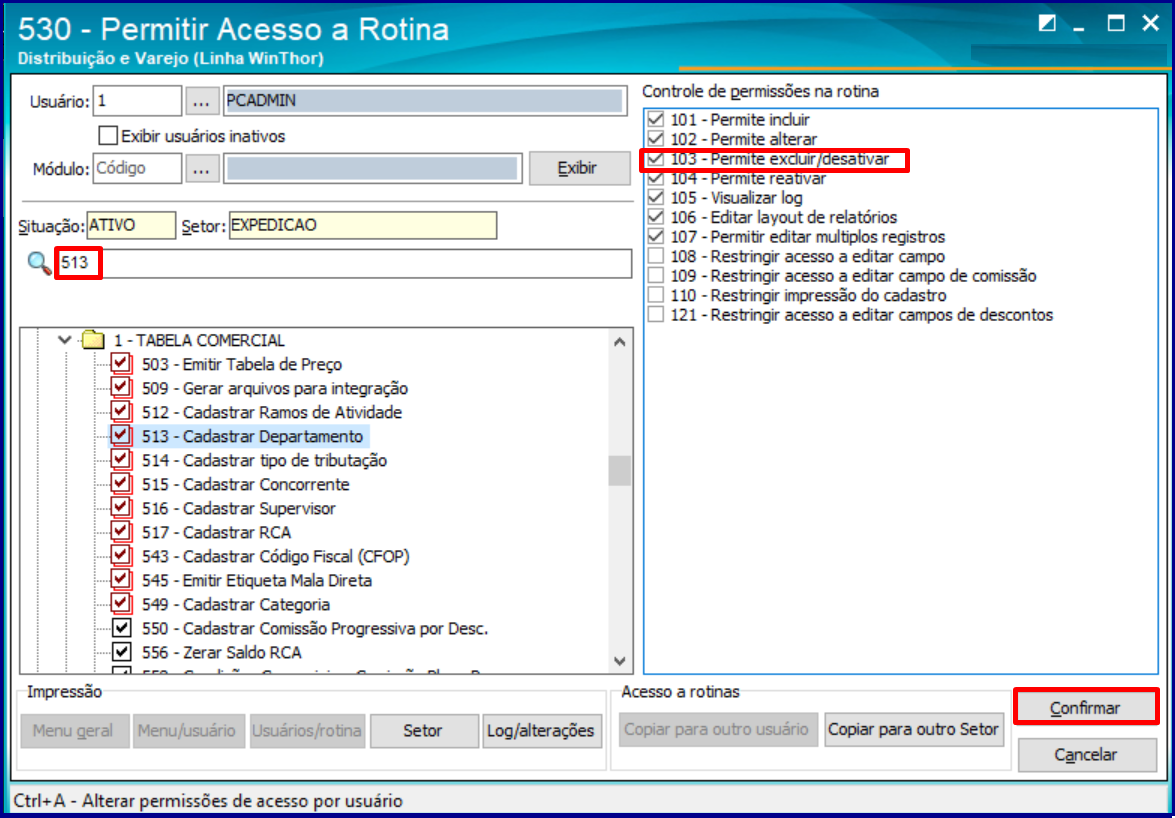1175x818 pixels.
Task: Check 109 - Restringir acesso campo de comissão
Action: pos(656,276)
